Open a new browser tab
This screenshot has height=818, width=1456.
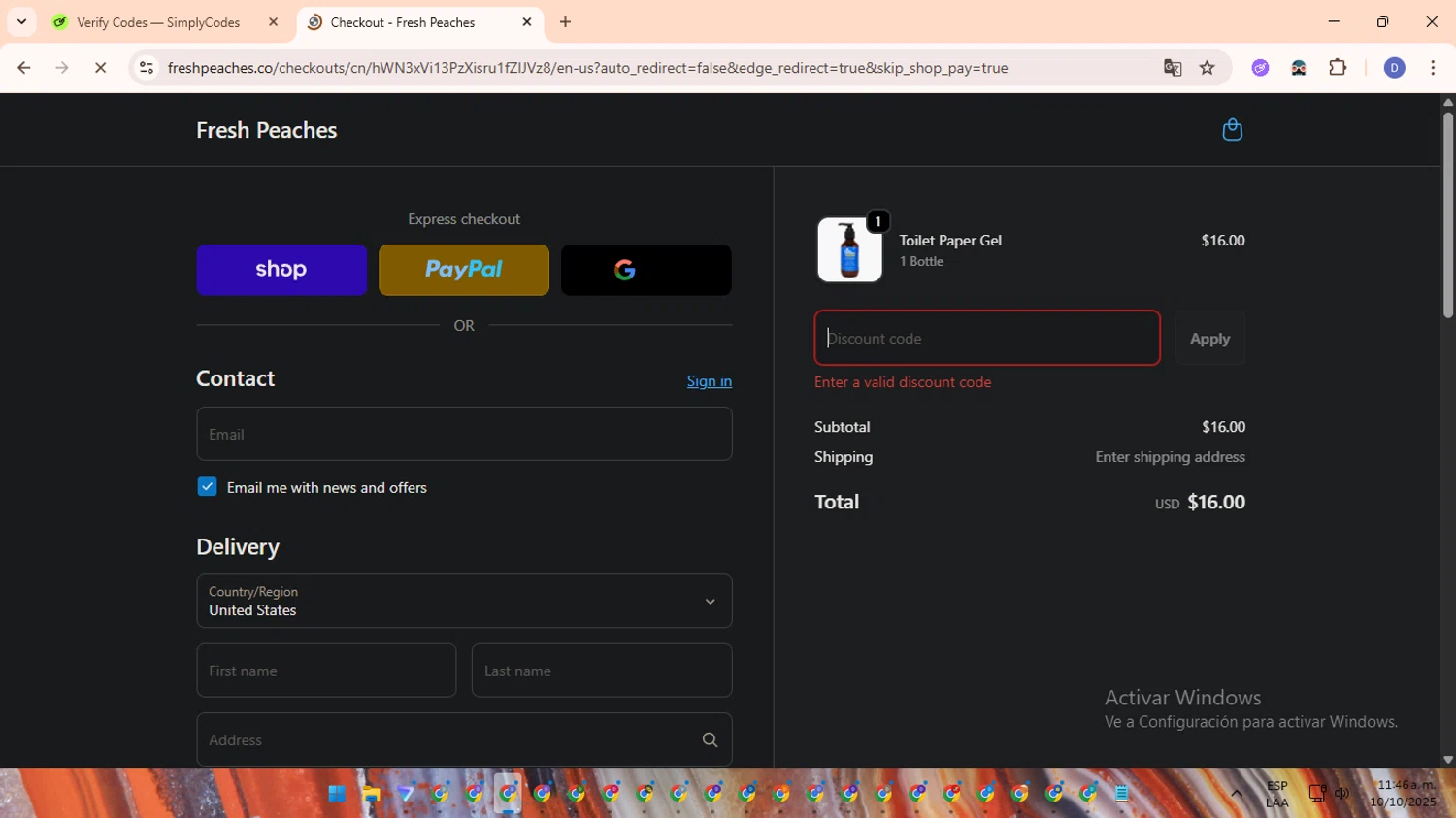pyautogui.click(x=565, y=22)
